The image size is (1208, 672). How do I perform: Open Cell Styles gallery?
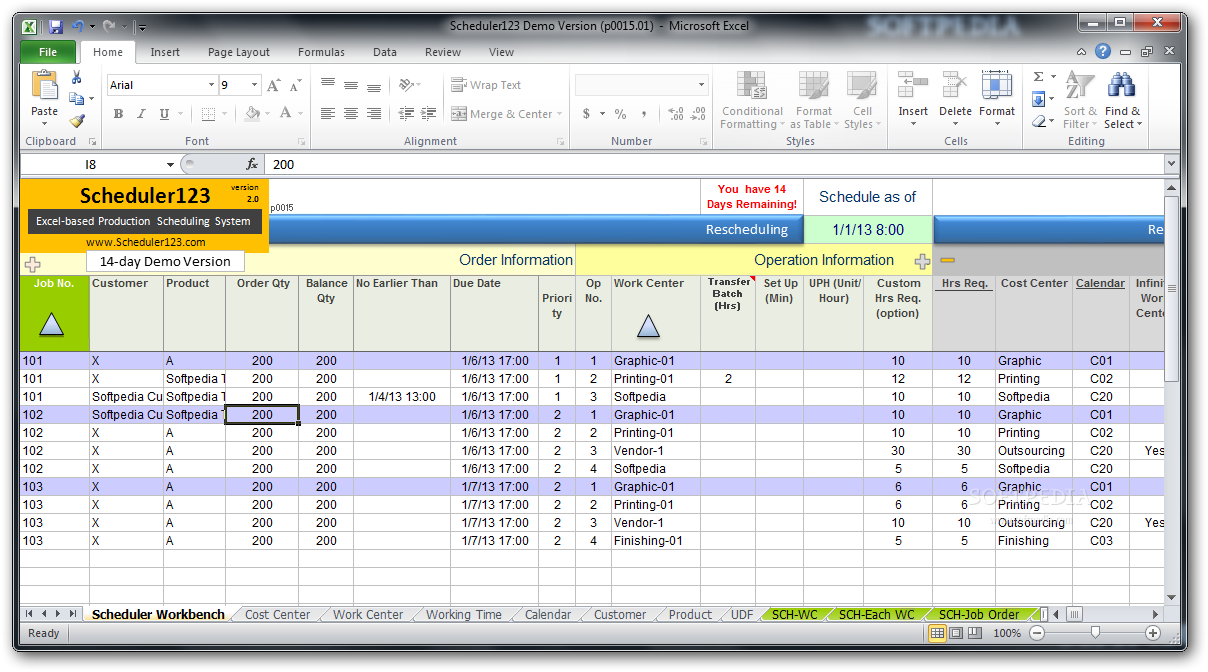pos(862,100)
